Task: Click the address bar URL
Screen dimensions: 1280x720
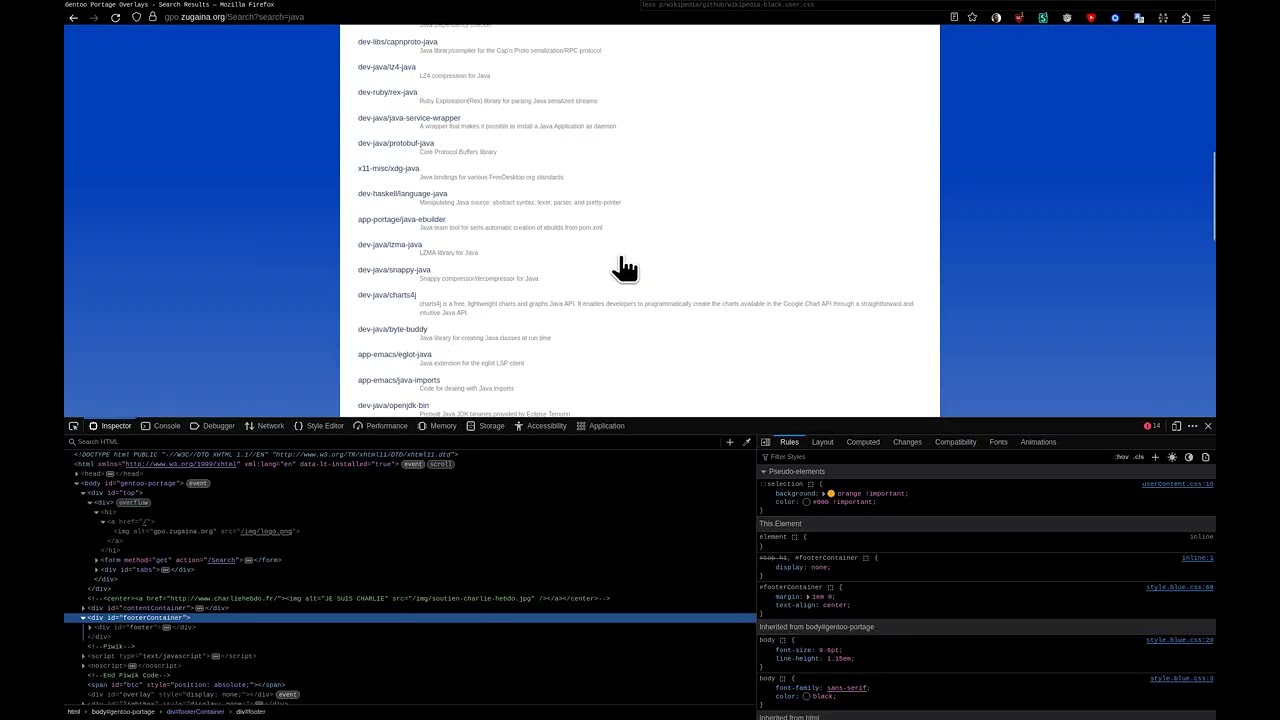Action: (234, 17)
